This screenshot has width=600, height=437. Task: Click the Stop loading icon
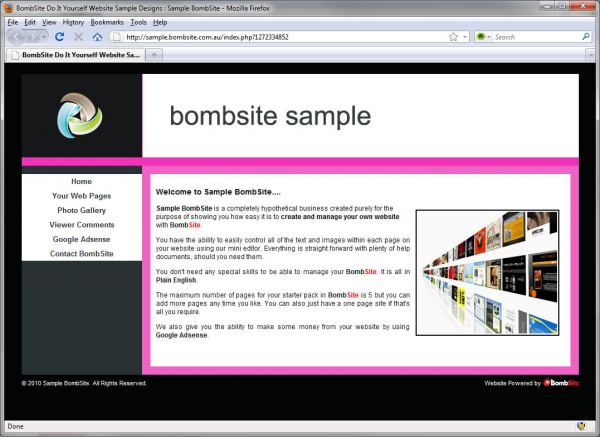(78, 37)
